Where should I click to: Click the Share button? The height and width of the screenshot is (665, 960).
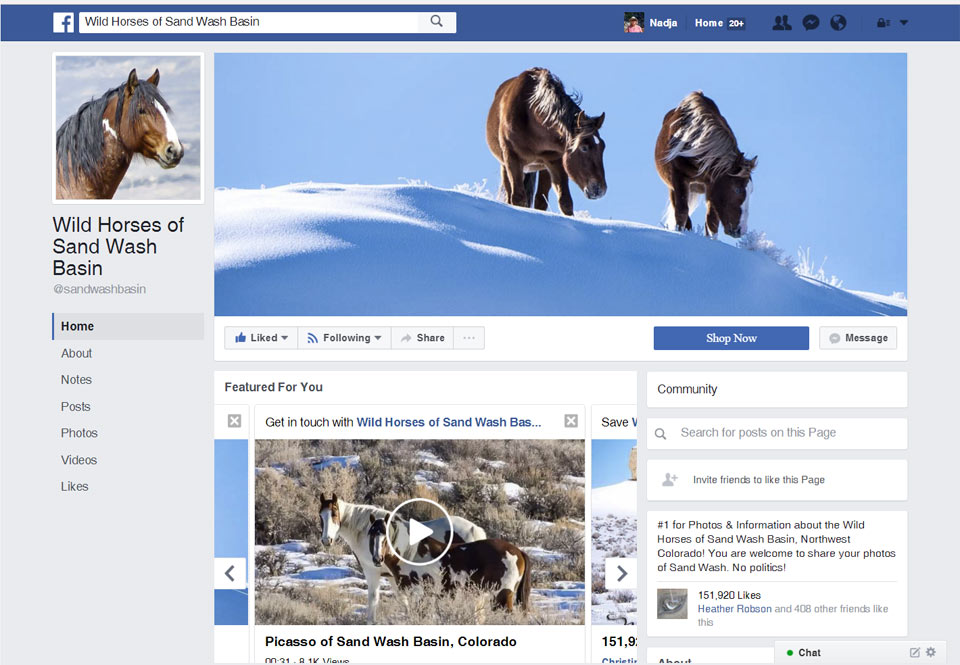(x=422, y=338)
